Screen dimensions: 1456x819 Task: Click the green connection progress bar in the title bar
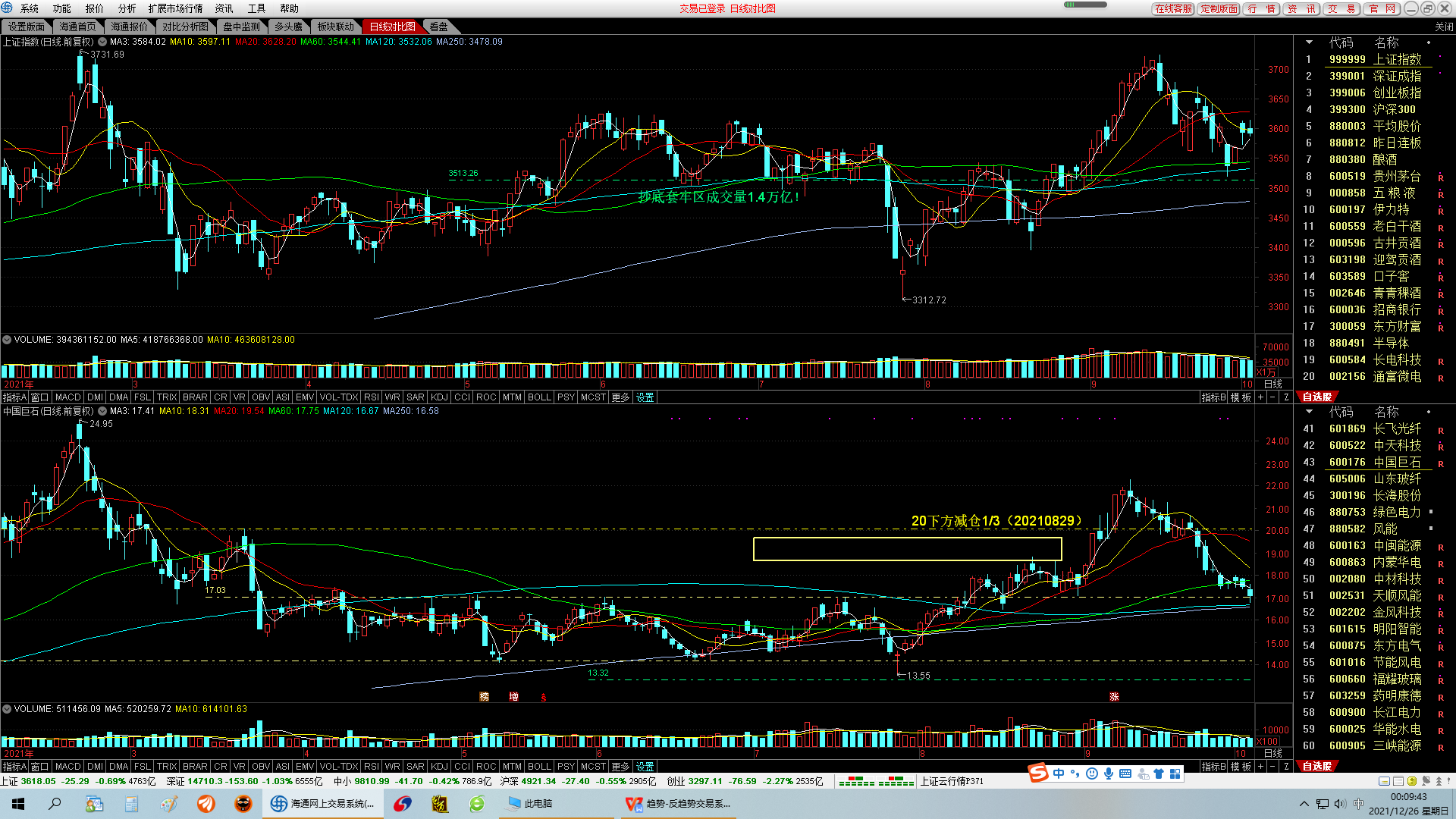coord(1085,5)
